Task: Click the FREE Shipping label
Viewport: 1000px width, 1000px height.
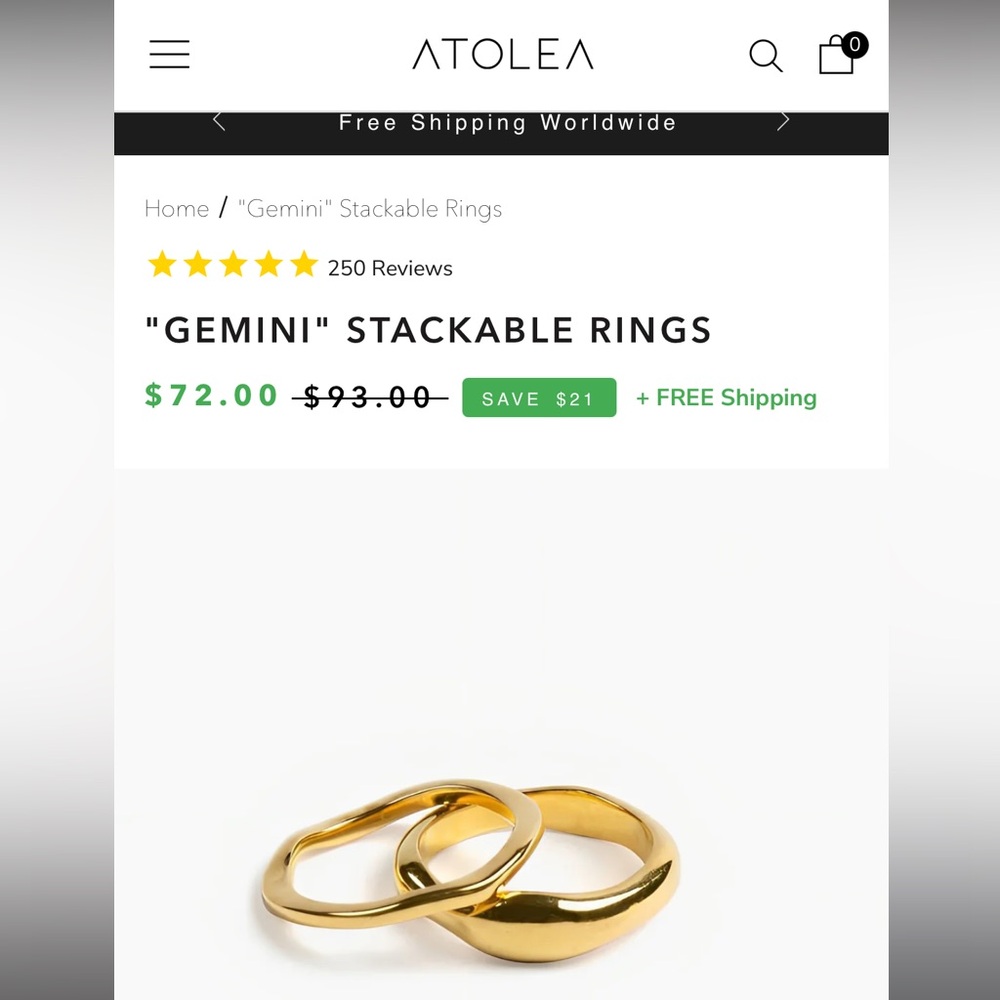Action: pyautogui.click(x=726, y=398)
